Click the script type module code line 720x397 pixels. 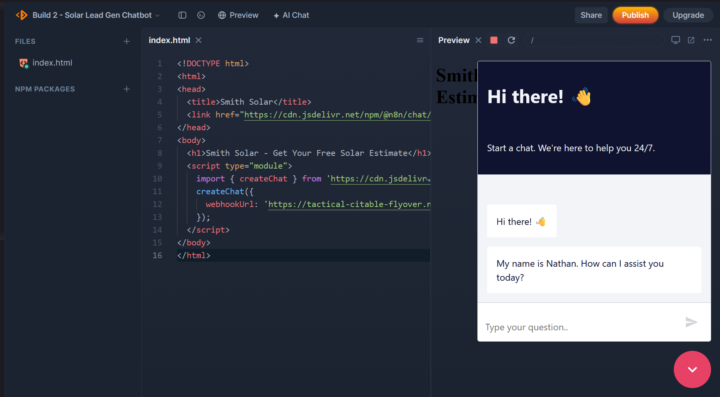coord(239,166)
